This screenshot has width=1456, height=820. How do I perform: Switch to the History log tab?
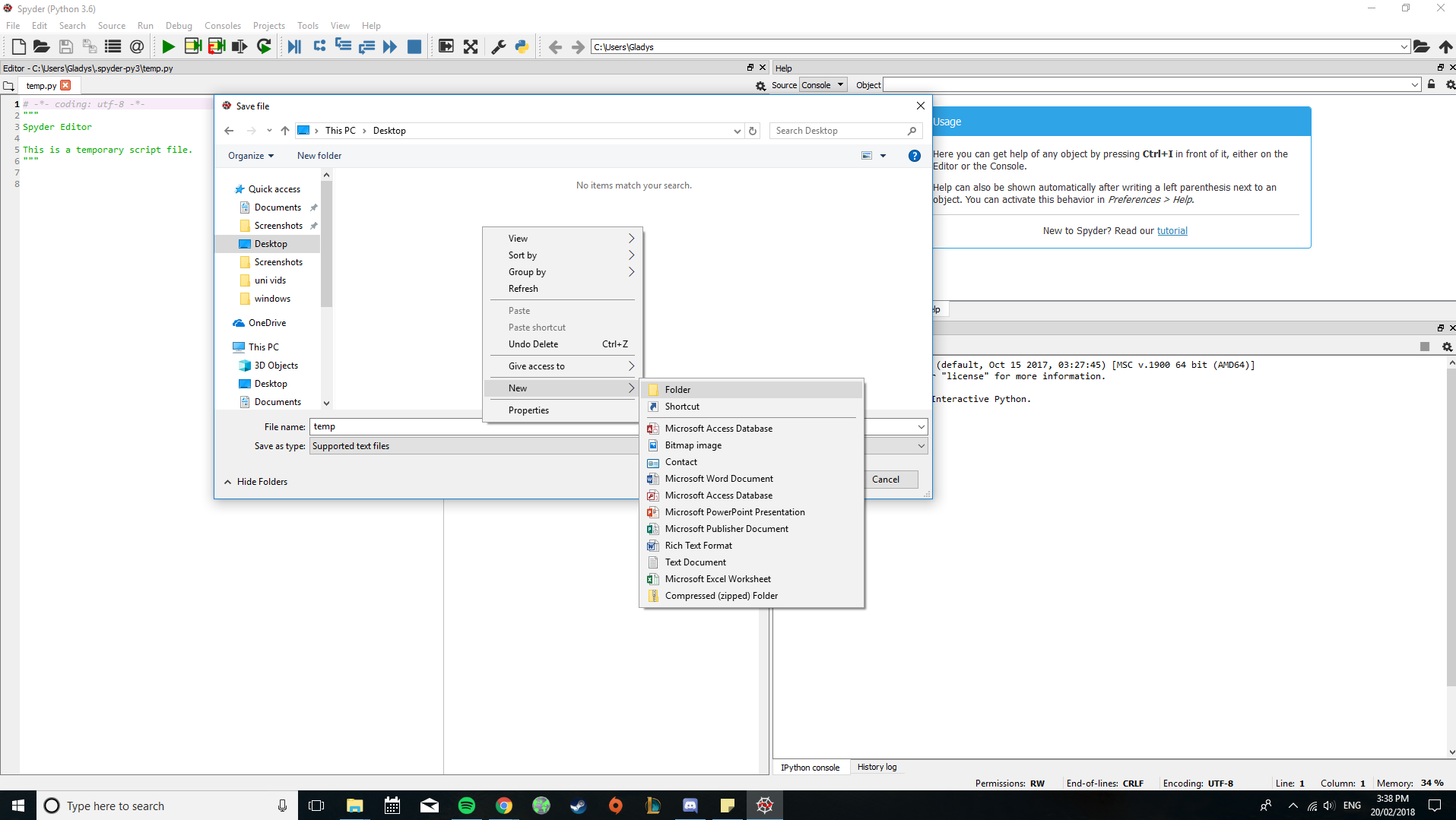point(877,768)
